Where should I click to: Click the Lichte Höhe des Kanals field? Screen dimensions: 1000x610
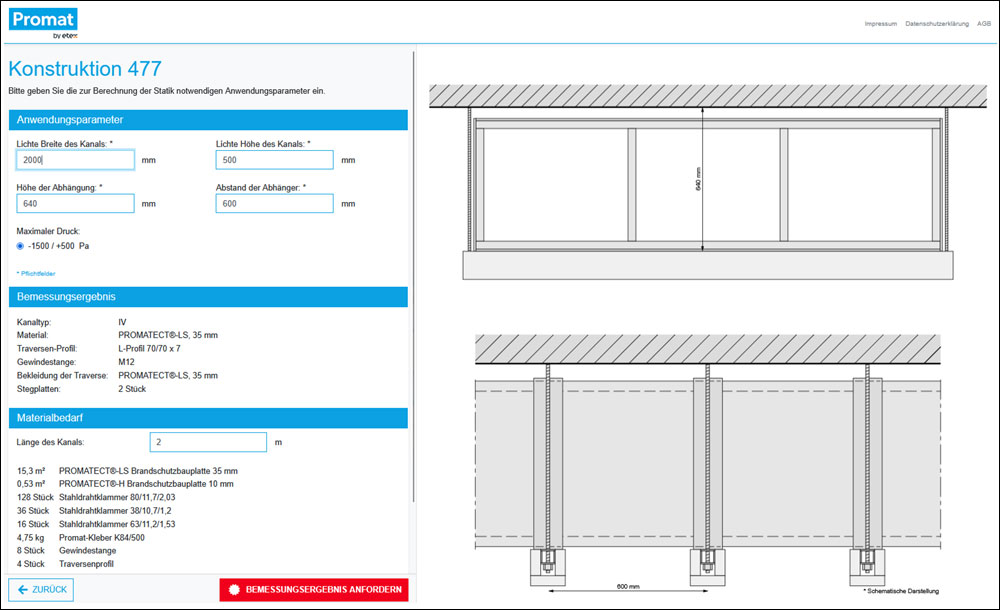coord(274,160)
